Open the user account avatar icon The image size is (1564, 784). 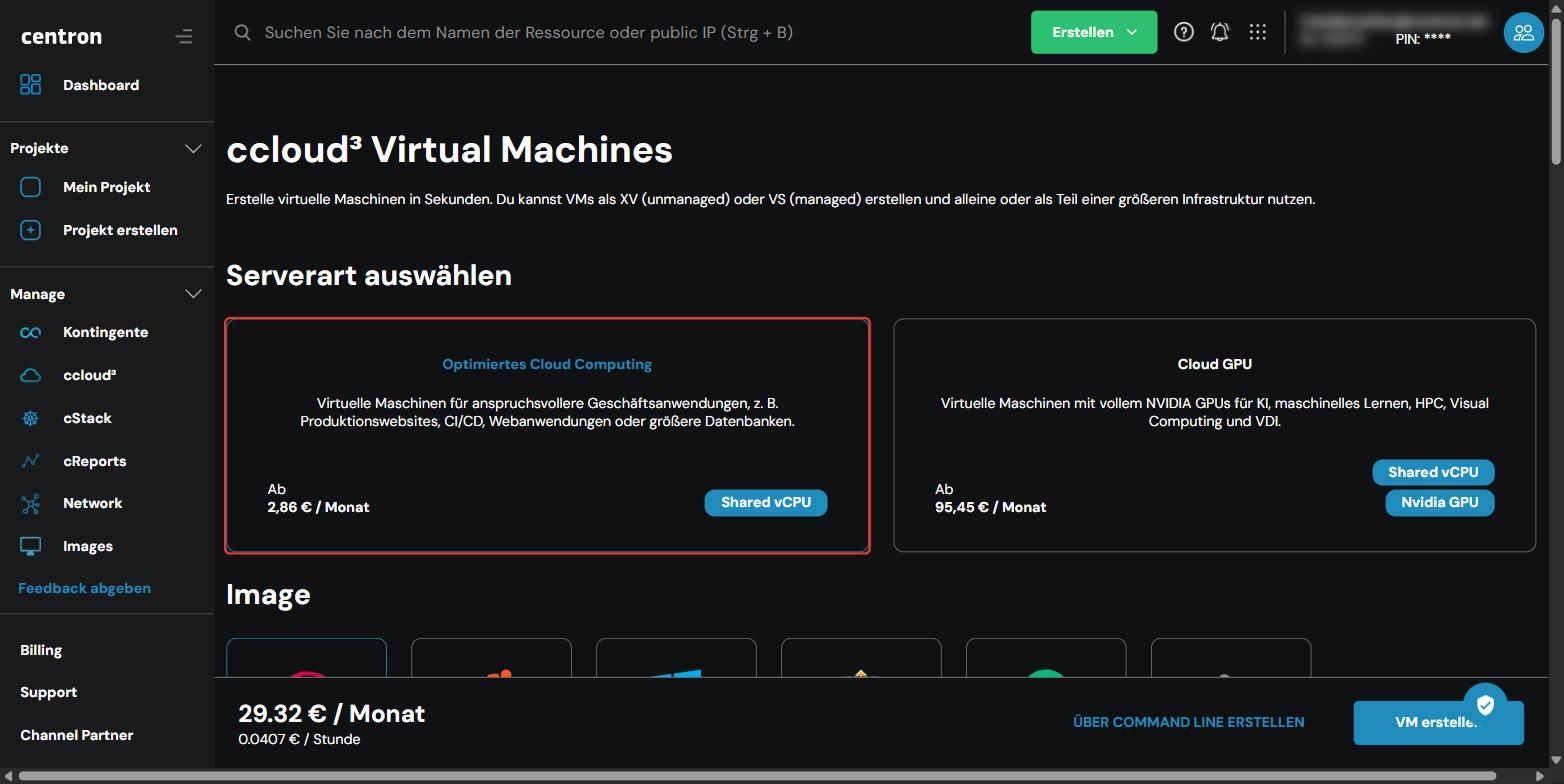[1524, 32]
